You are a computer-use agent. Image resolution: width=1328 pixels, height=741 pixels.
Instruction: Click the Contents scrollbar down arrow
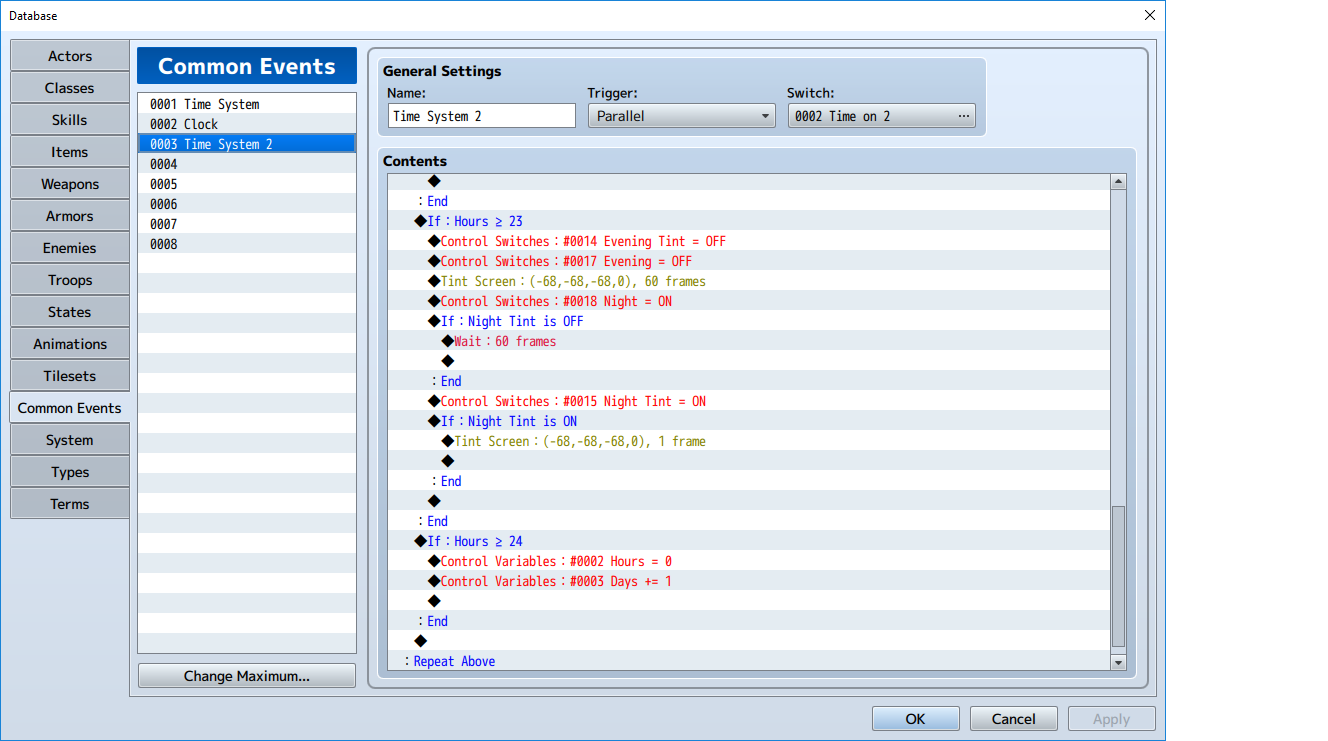tap(1119, 662)
